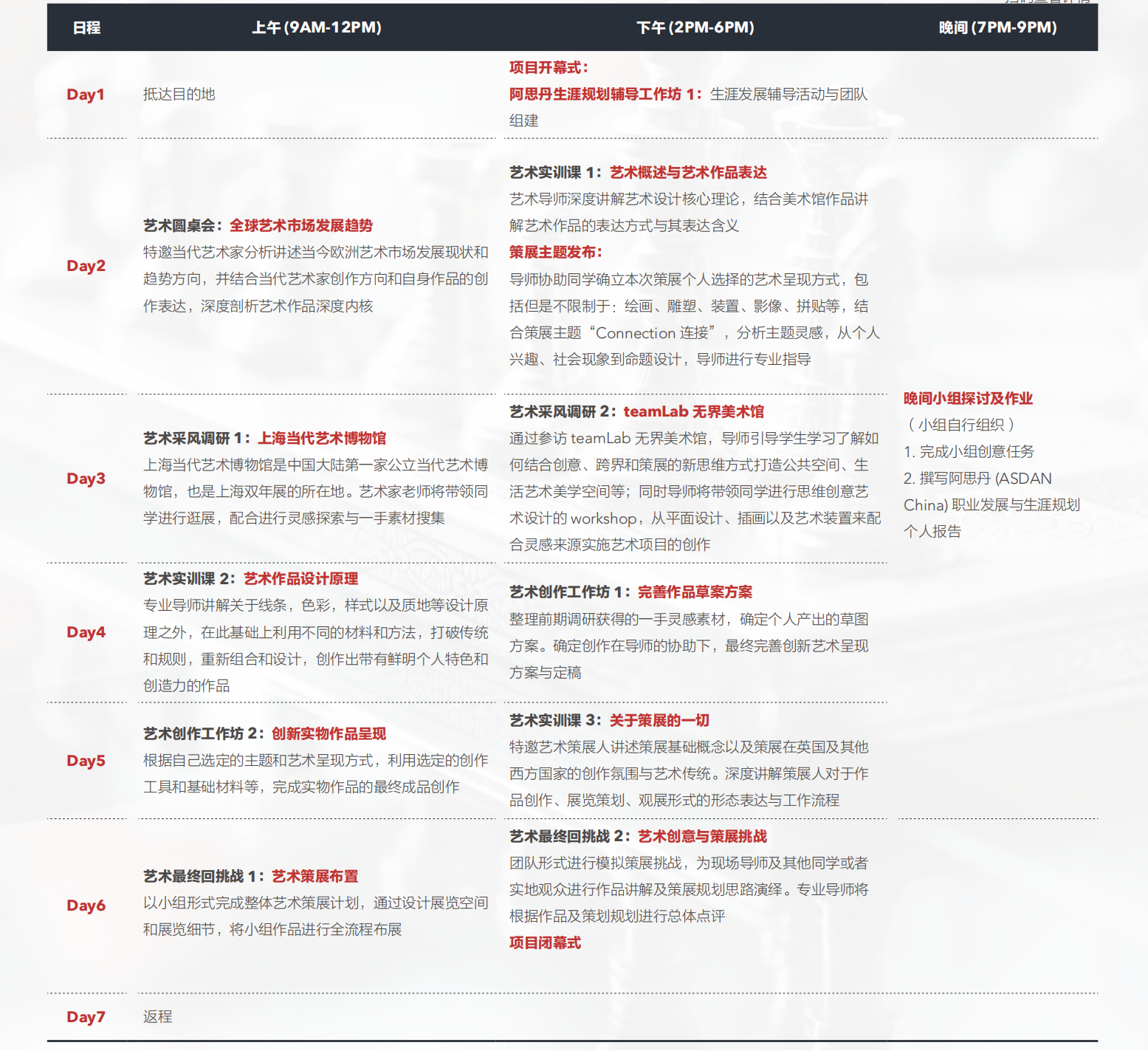Click the 返程 cell text

coord(158,1017)
